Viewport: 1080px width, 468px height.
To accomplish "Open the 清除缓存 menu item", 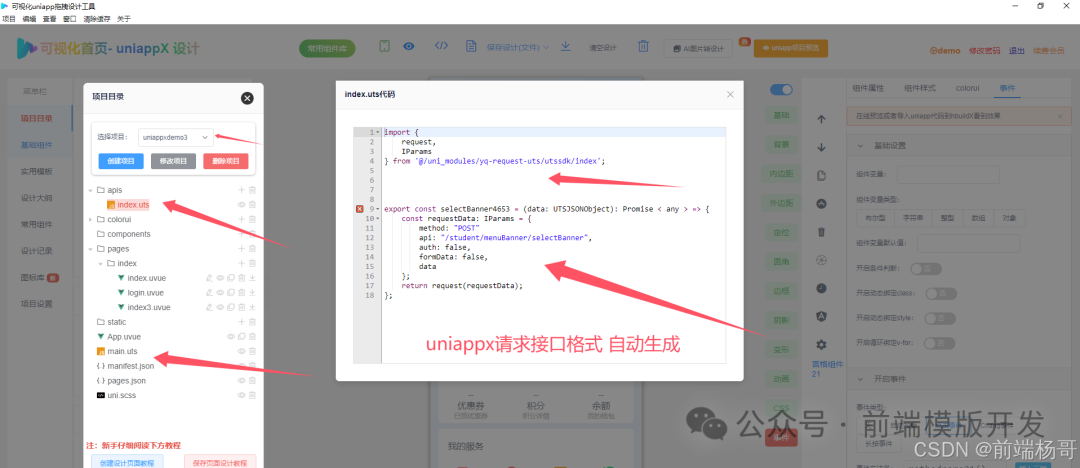I will pos(96,19).
